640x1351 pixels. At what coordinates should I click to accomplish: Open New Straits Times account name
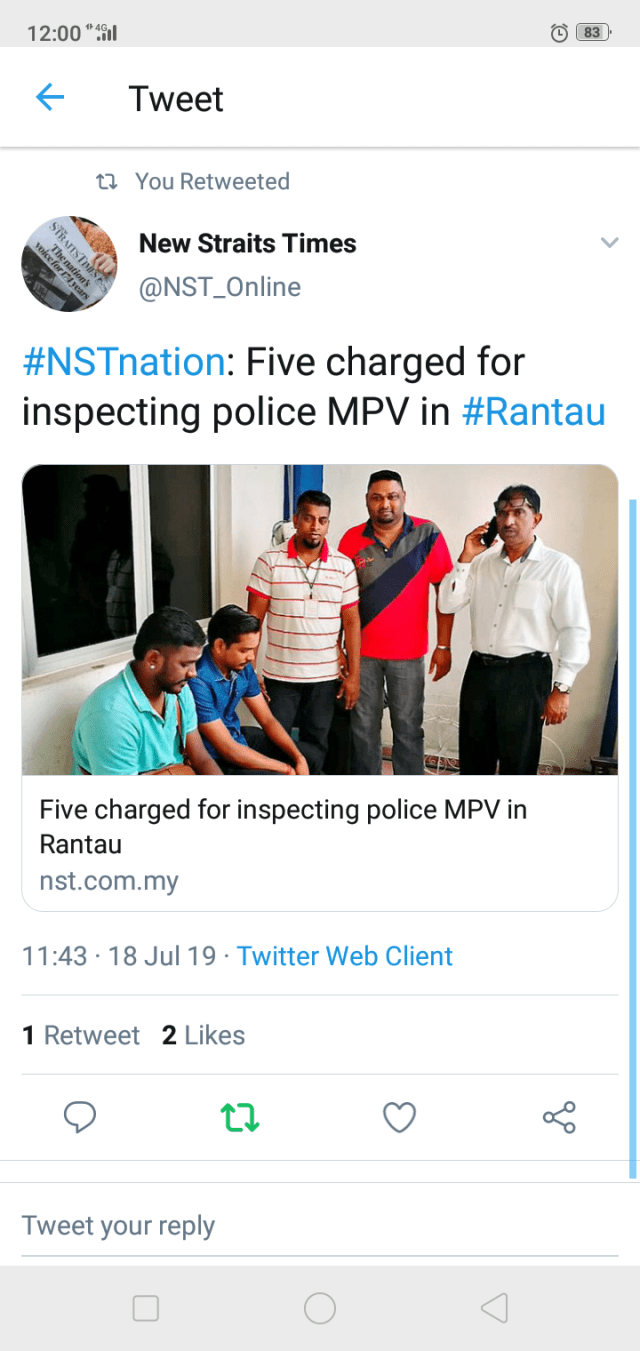247,243
